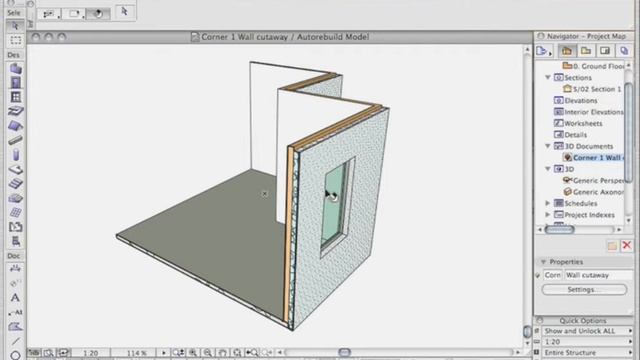Click the fit in window icon
Image resolution: width=640 pixels, height=360 pixels.
pyautogui.click(x=237, y=353)
